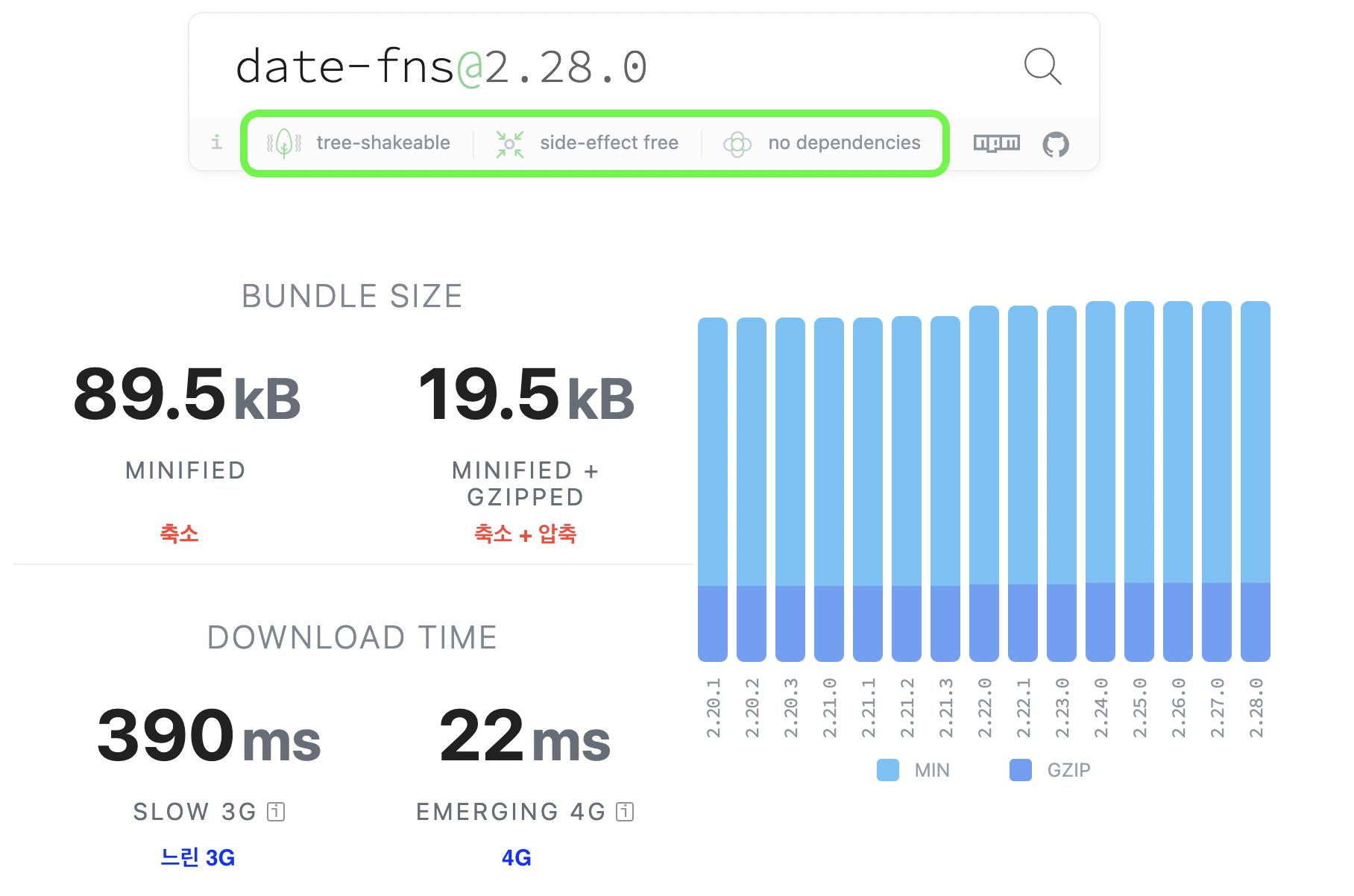Click the SLOW 3G label
Image resolution: width=1354 pixels, height=896 pixels.
click(x=195, y=811)
